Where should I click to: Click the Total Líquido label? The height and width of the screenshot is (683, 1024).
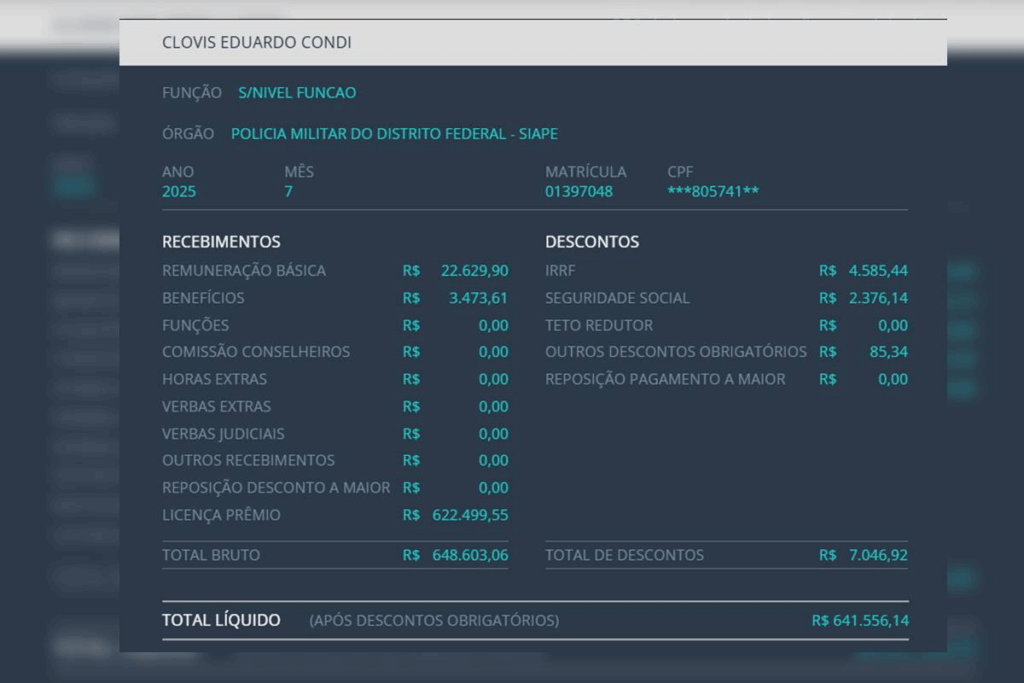221,621
